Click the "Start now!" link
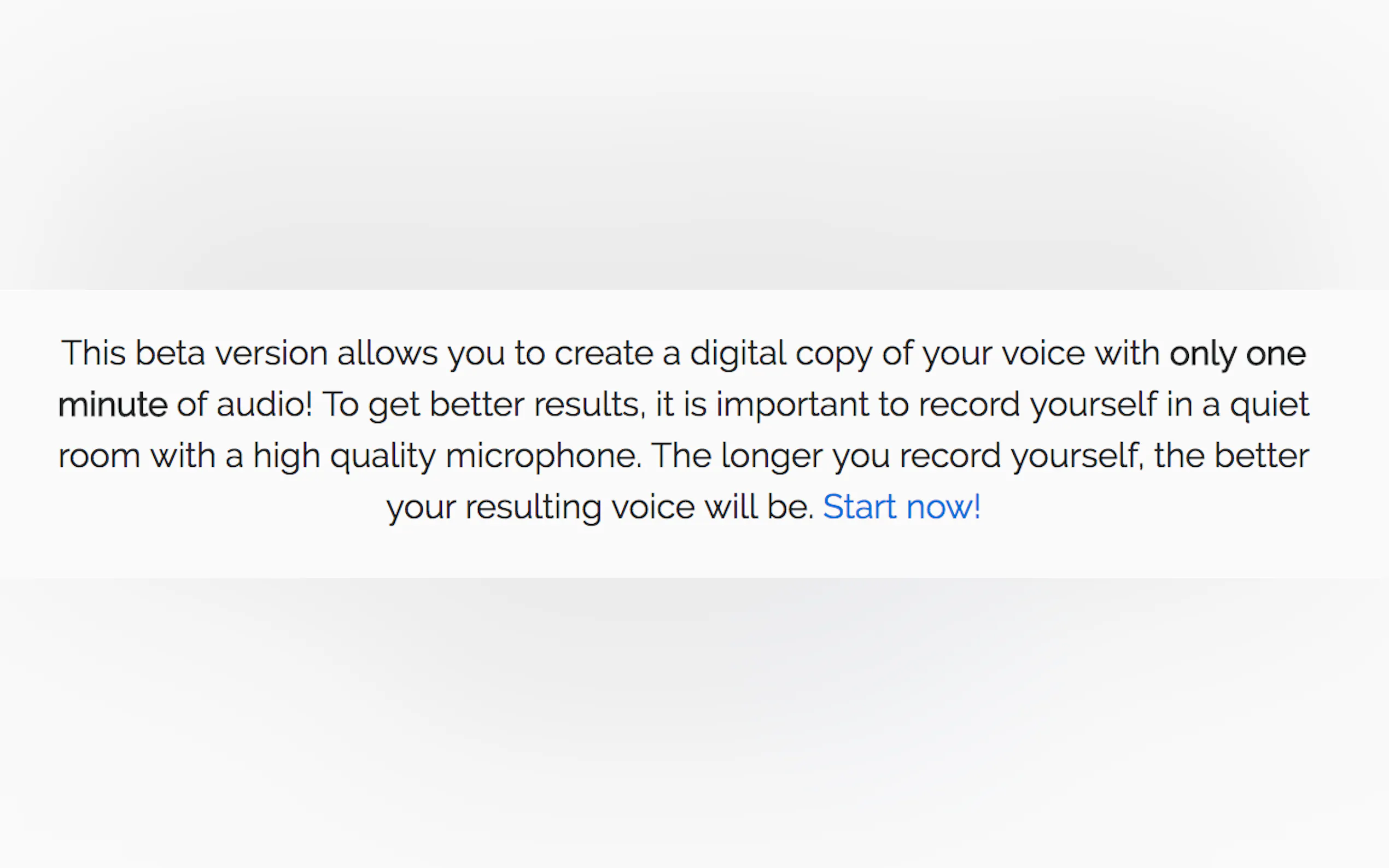1389x868 pixels. [901, 507]
